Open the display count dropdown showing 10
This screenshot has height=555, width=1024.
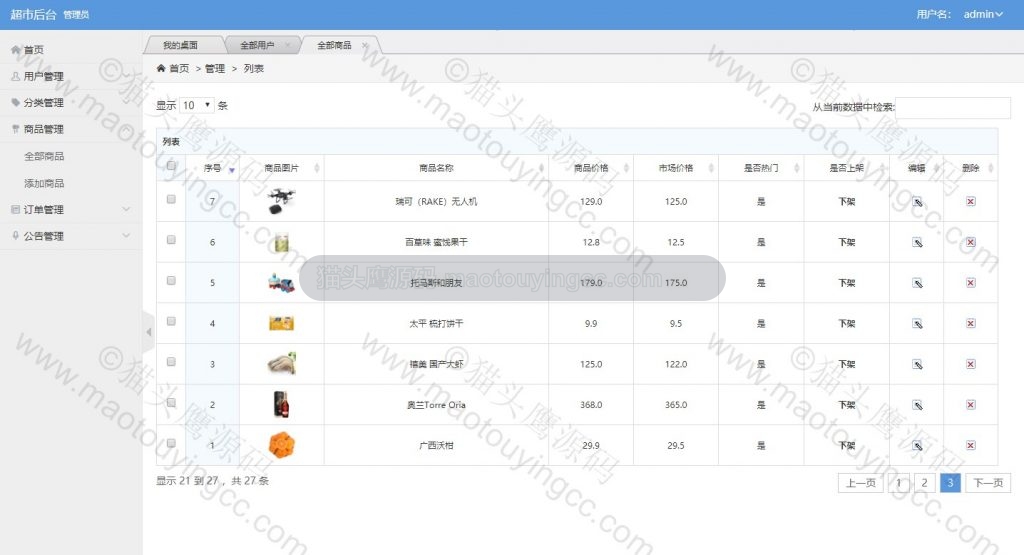click(197, 105)
